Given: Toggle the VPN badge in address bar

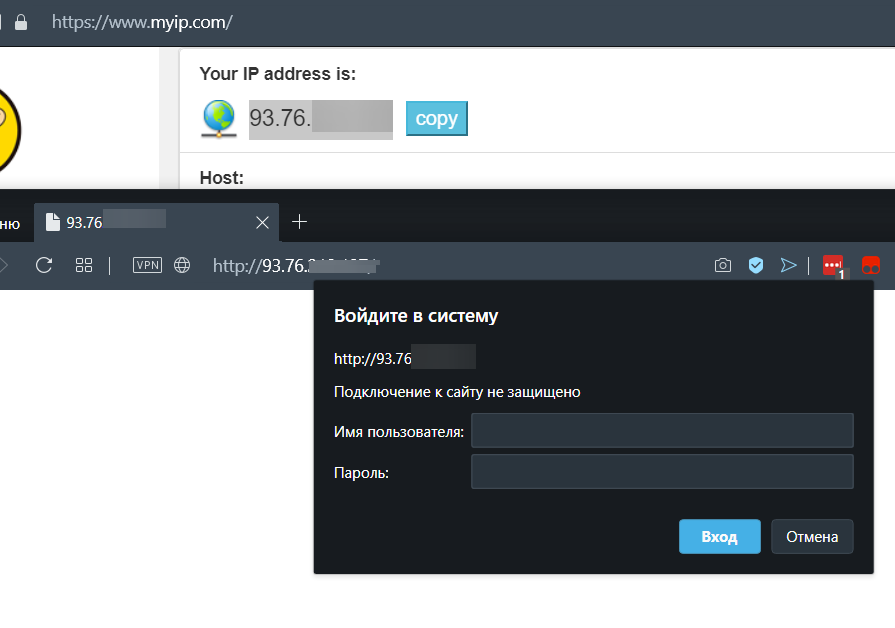Looking at the screenshot, I should [147, 265].
